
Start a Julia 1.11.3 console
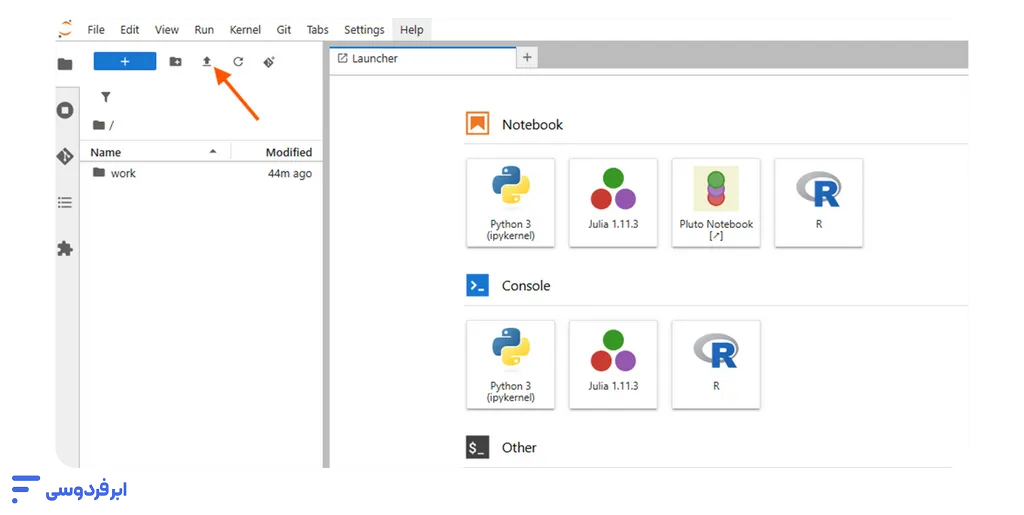coord(613,364)
